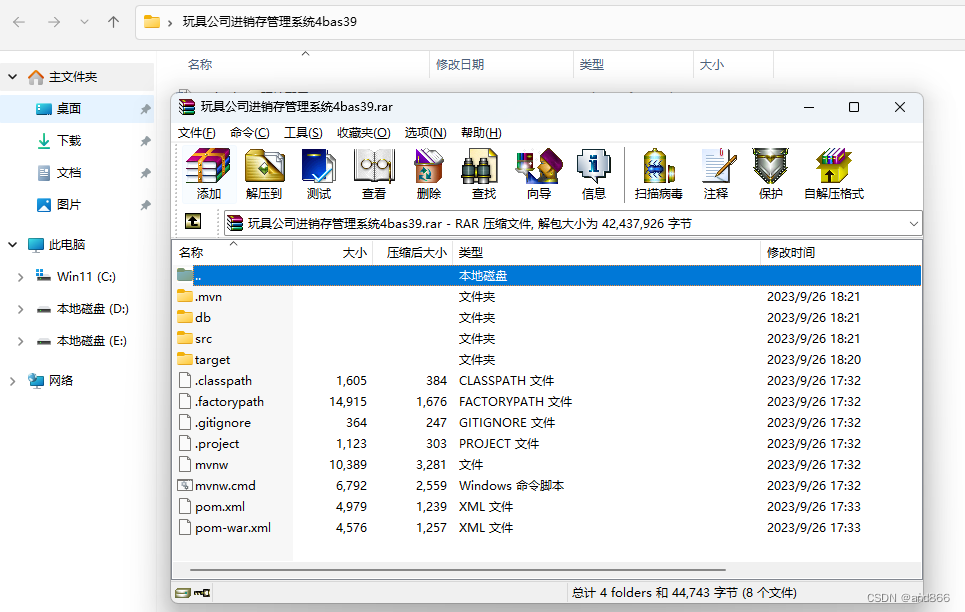
Task: Sort by 修改时间 column header
Action: click(841, 252)
